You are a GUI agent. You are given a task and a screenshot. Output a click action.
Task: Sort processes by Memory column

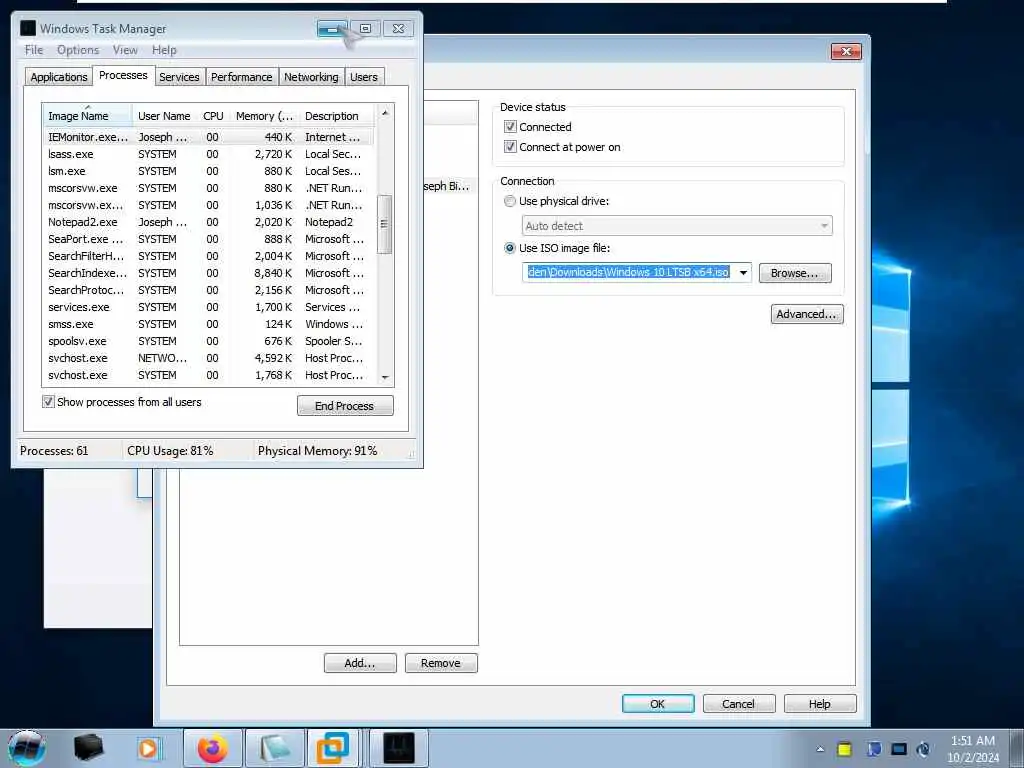pos(264,116)
